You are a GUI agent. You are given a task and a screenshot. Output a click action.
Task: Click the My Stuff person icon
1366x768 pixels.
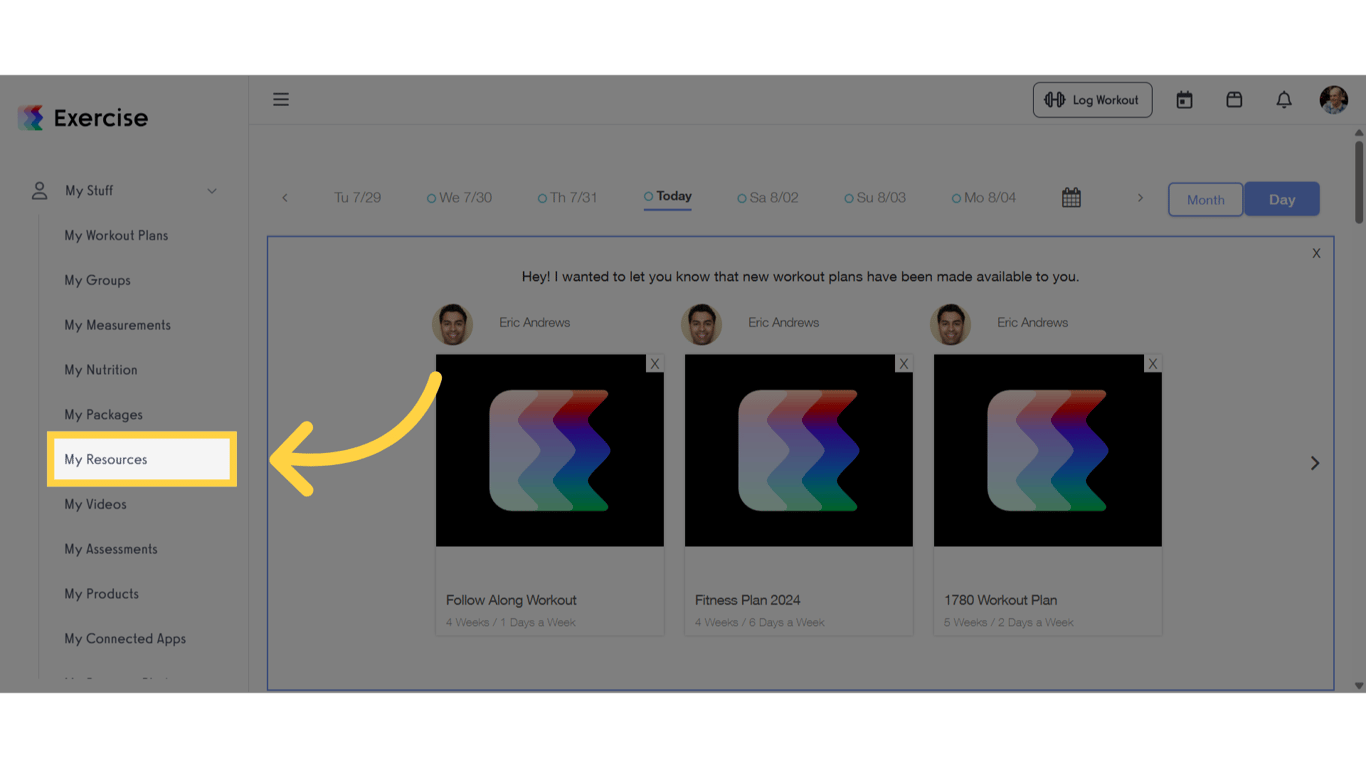40,190
